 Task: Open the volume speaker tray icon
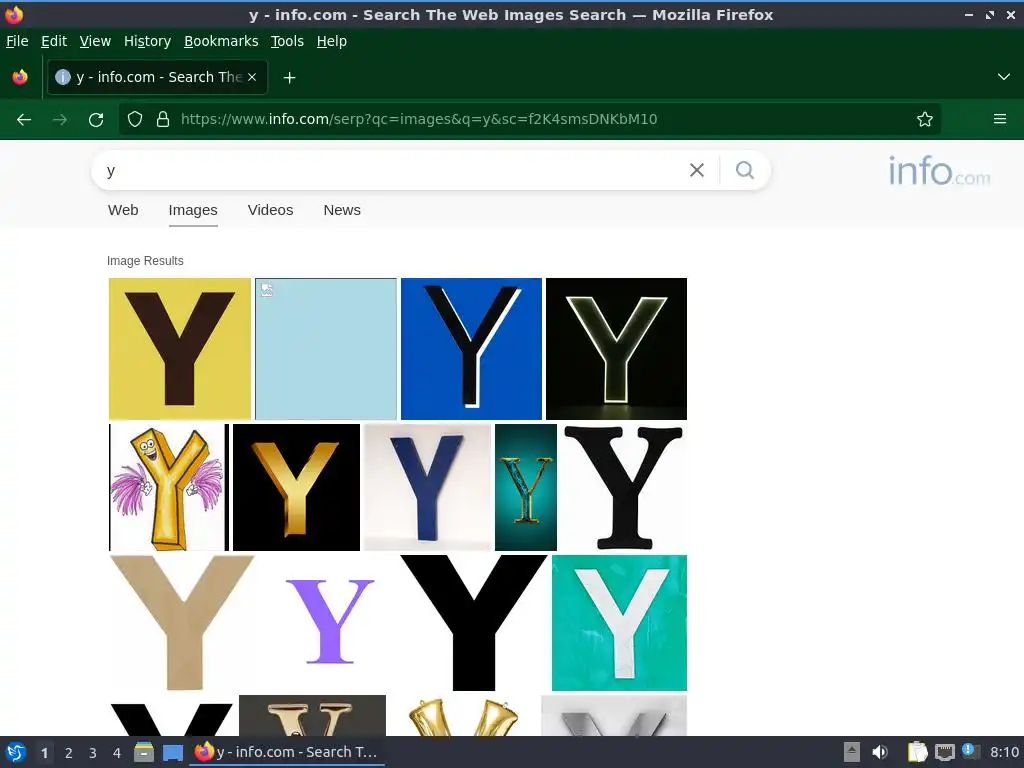tap(880, 752)
